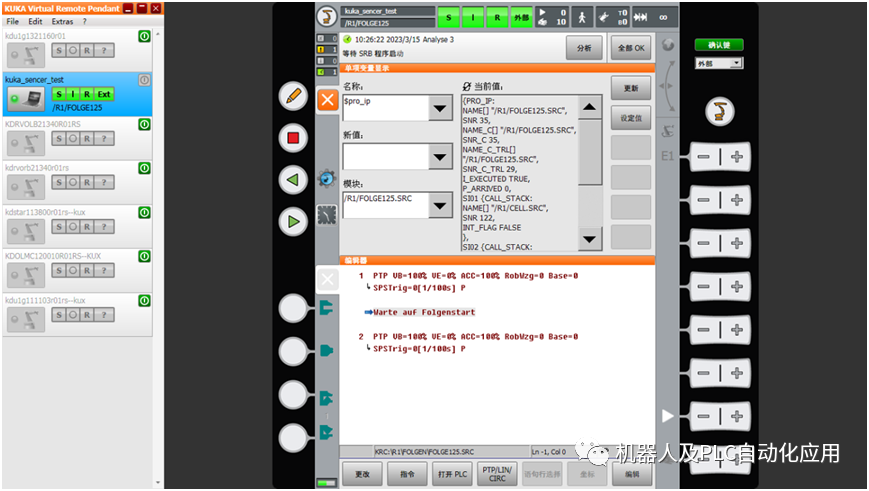Toggle power for kdrvorb21340r01rs
The image size is (869, 491).
pyautogui.click(x=144, y=168)
